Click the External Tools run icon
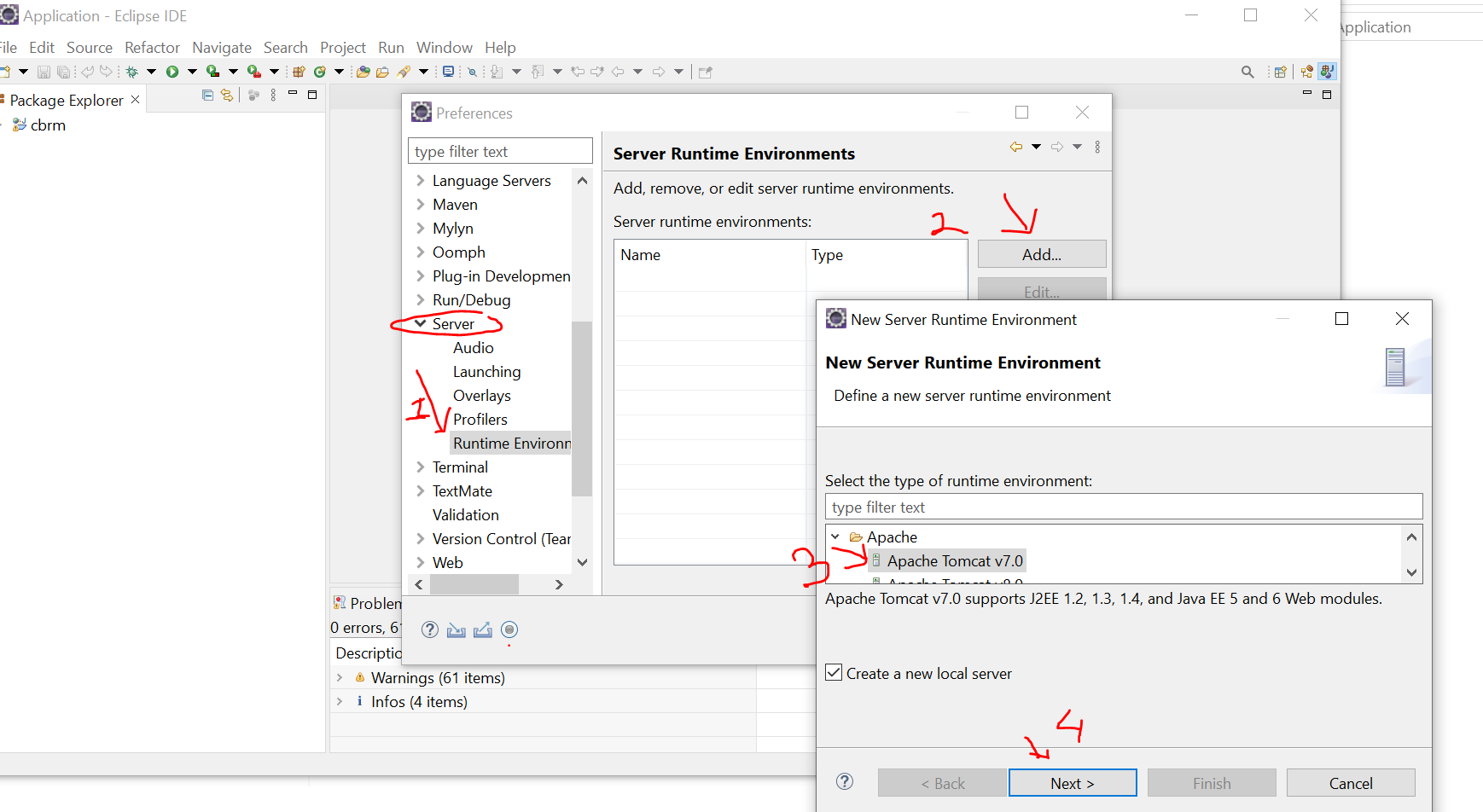Viewport: 1483px width, 812px height. (x=253, y=72)
